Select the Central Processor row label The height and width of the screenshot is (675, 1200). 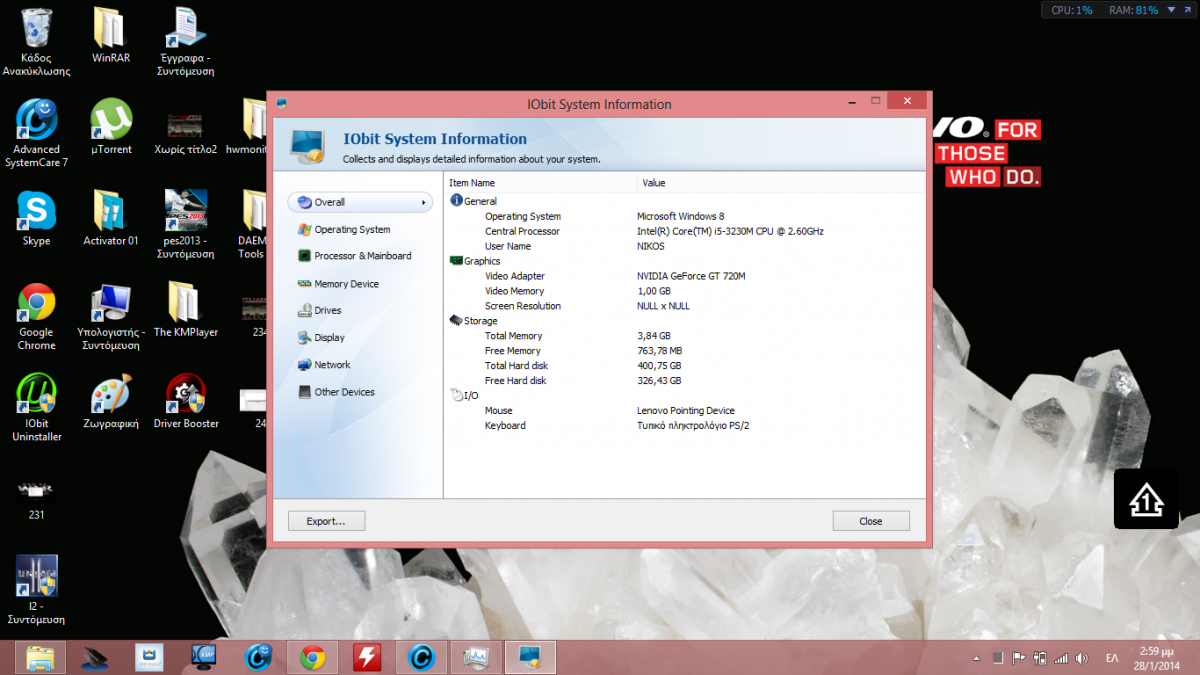[522, 231]
